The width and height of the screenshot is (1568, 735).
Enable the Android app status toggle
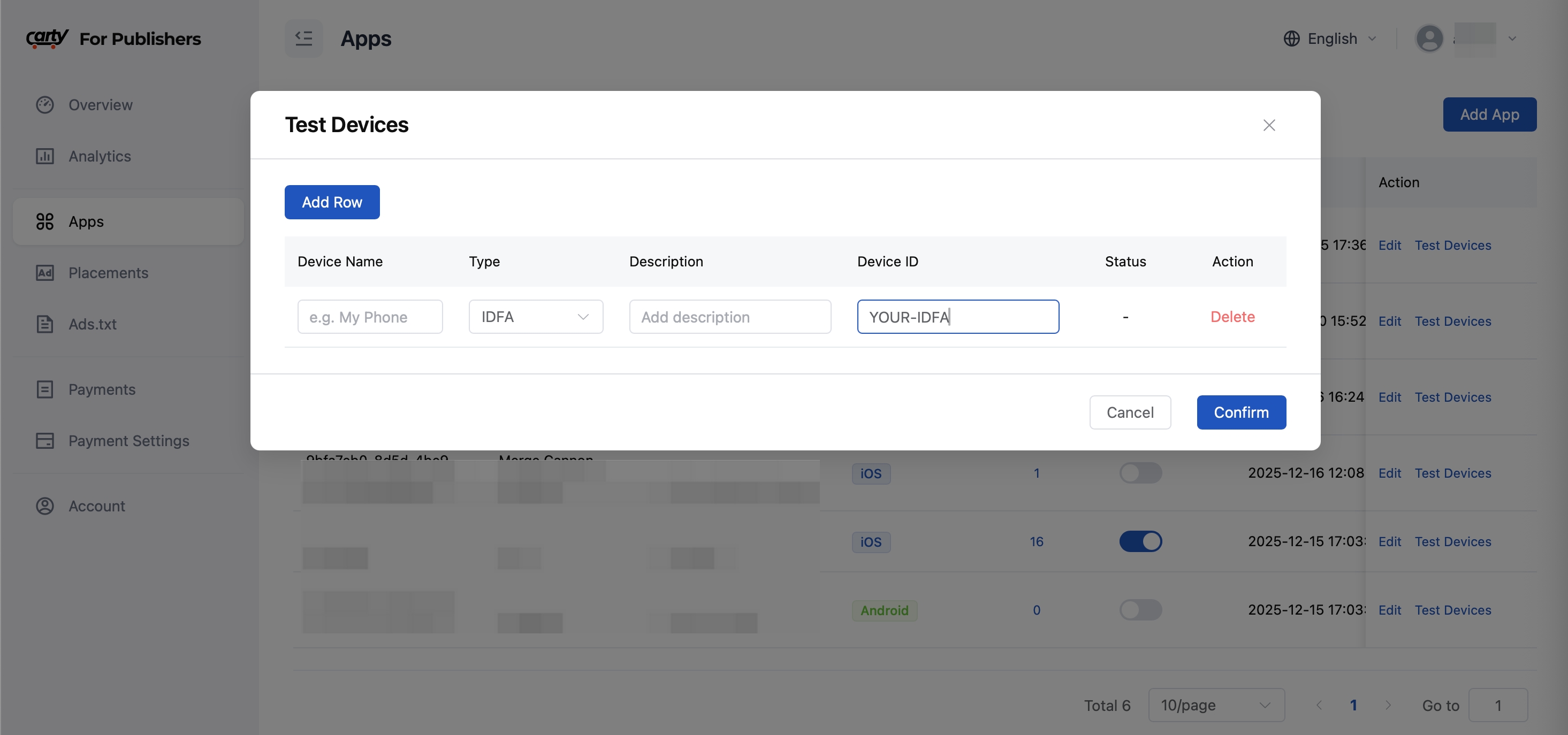click(1140, 610)
